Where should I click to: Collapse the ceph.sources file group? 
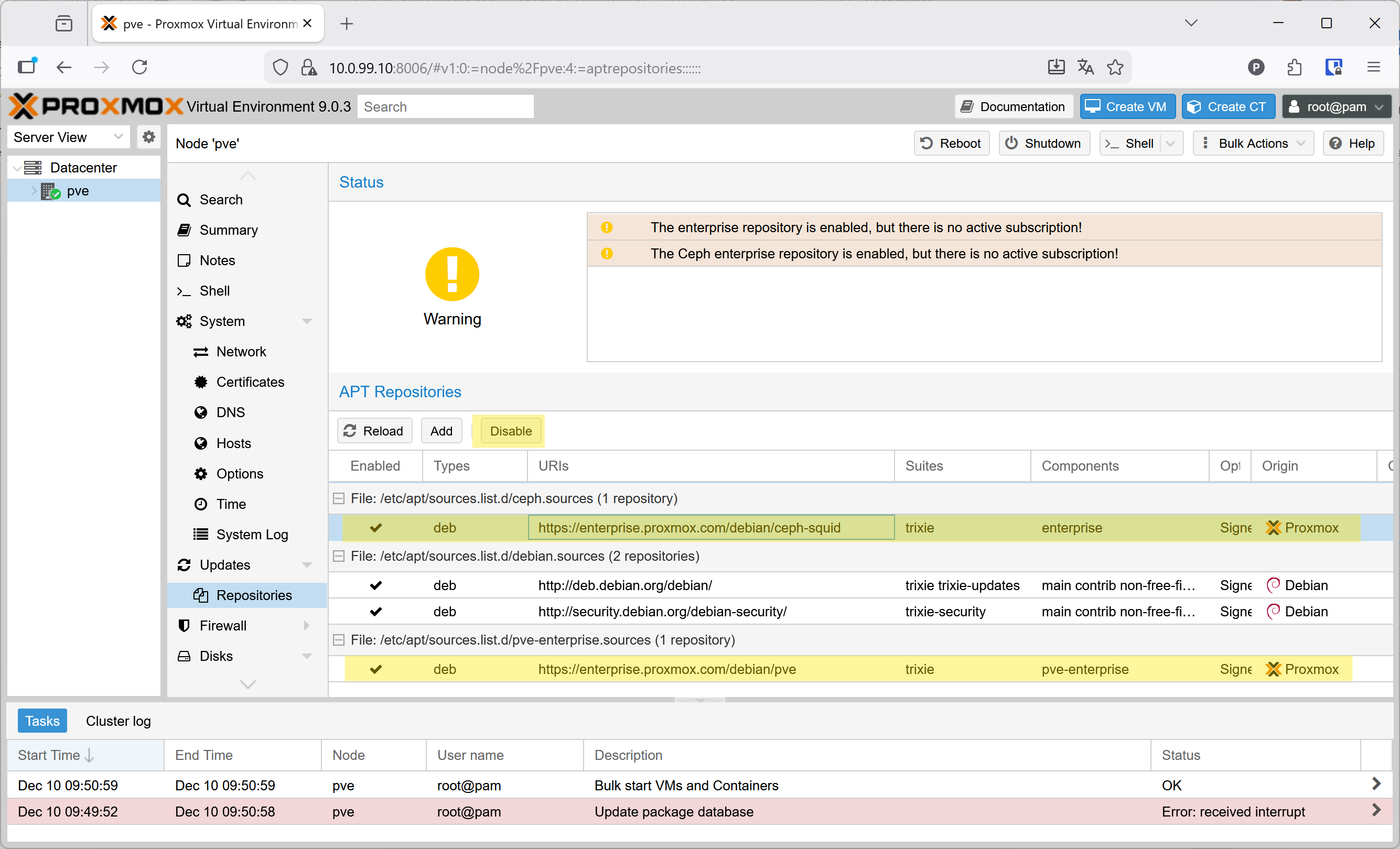tap(339, 498)
